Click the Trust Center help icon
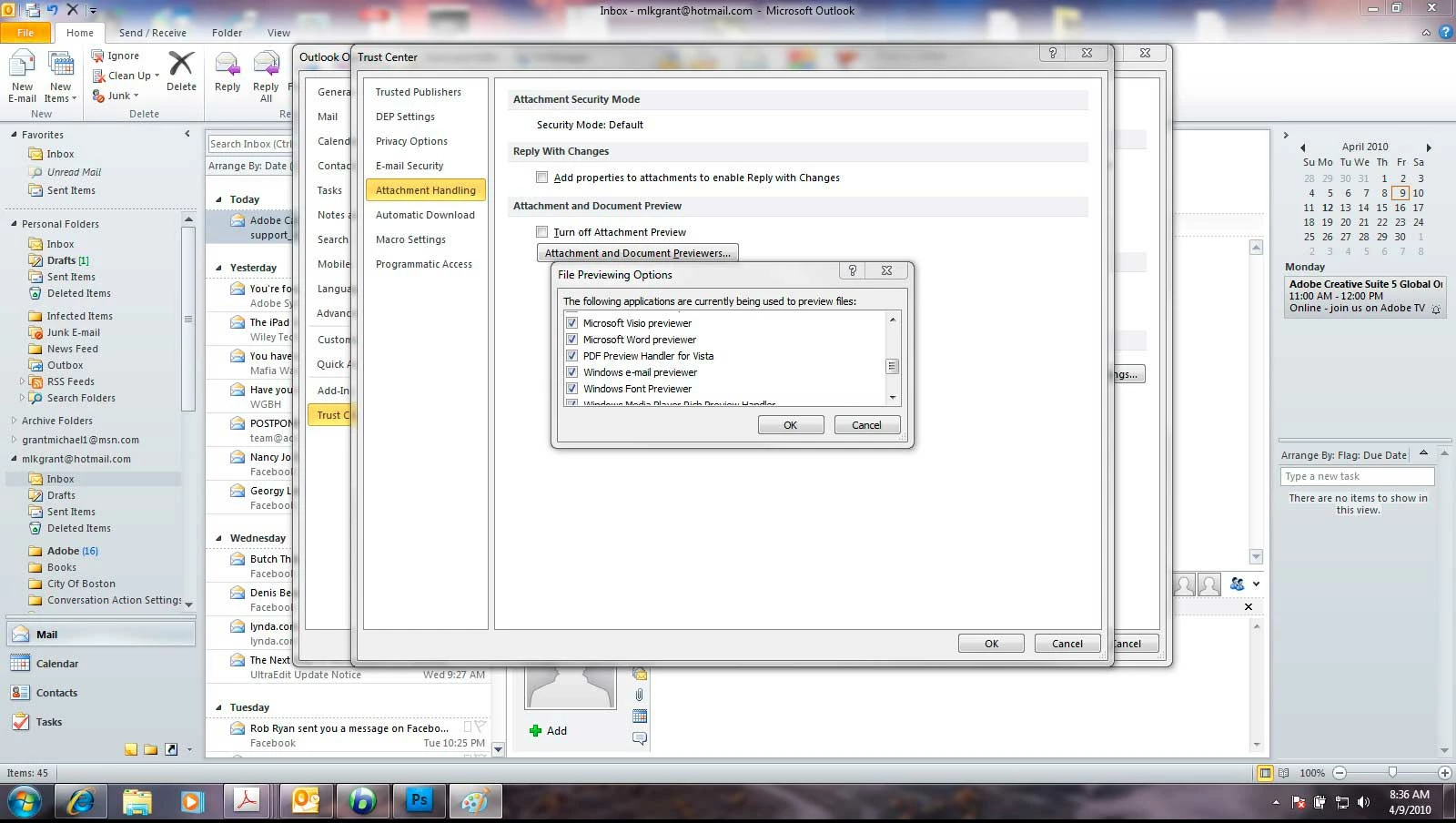 tap(1053, 53)
